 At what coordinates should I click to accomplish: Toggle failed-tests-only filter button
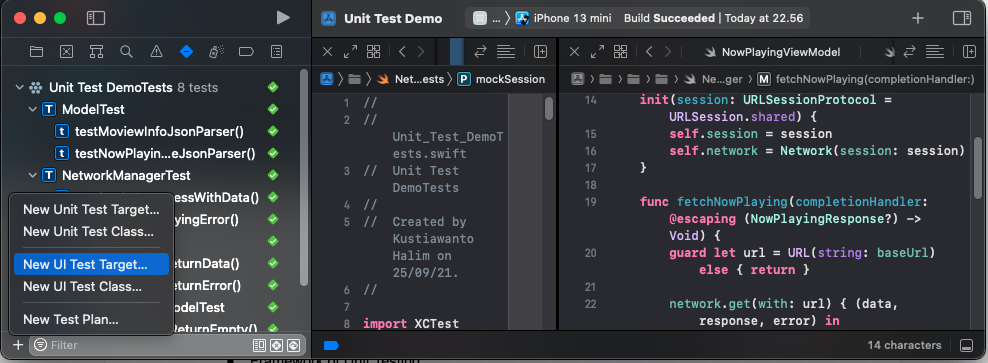[x=276, y=345]
